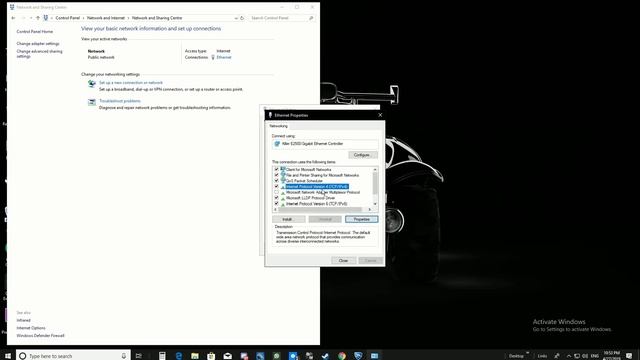Click the items list vertical scrollbar
This screenshot has width=640, height=360.
pyautogui.click(x=375, y=183)
